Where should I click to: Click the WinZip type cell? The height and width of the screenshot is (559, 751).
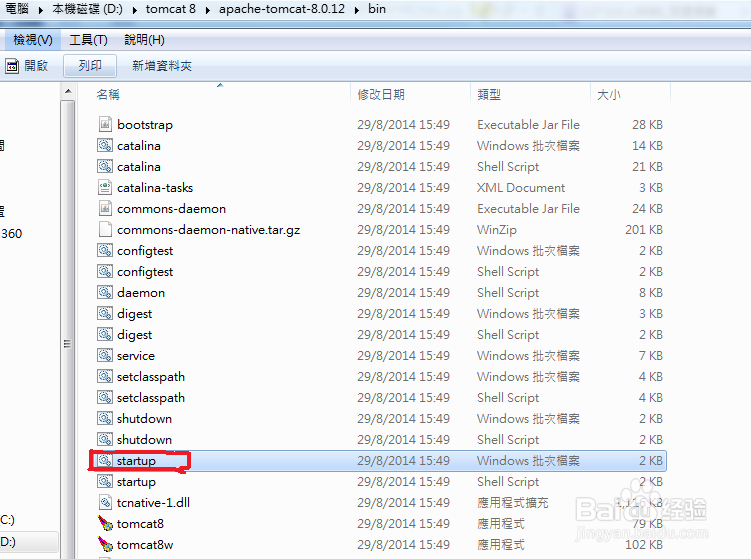click(497, 230)
